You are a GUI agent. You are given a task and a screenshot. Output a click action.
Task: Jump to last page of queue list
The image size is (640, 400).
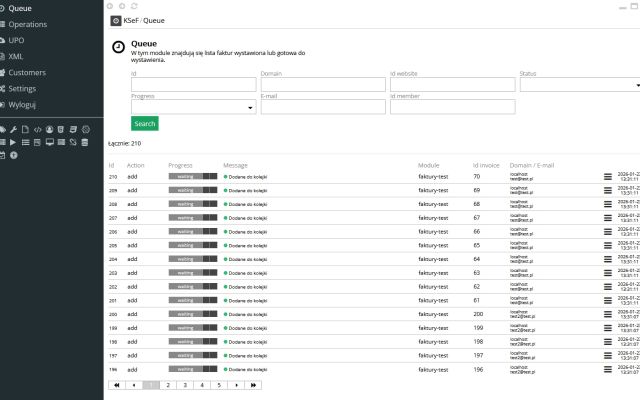254,384
